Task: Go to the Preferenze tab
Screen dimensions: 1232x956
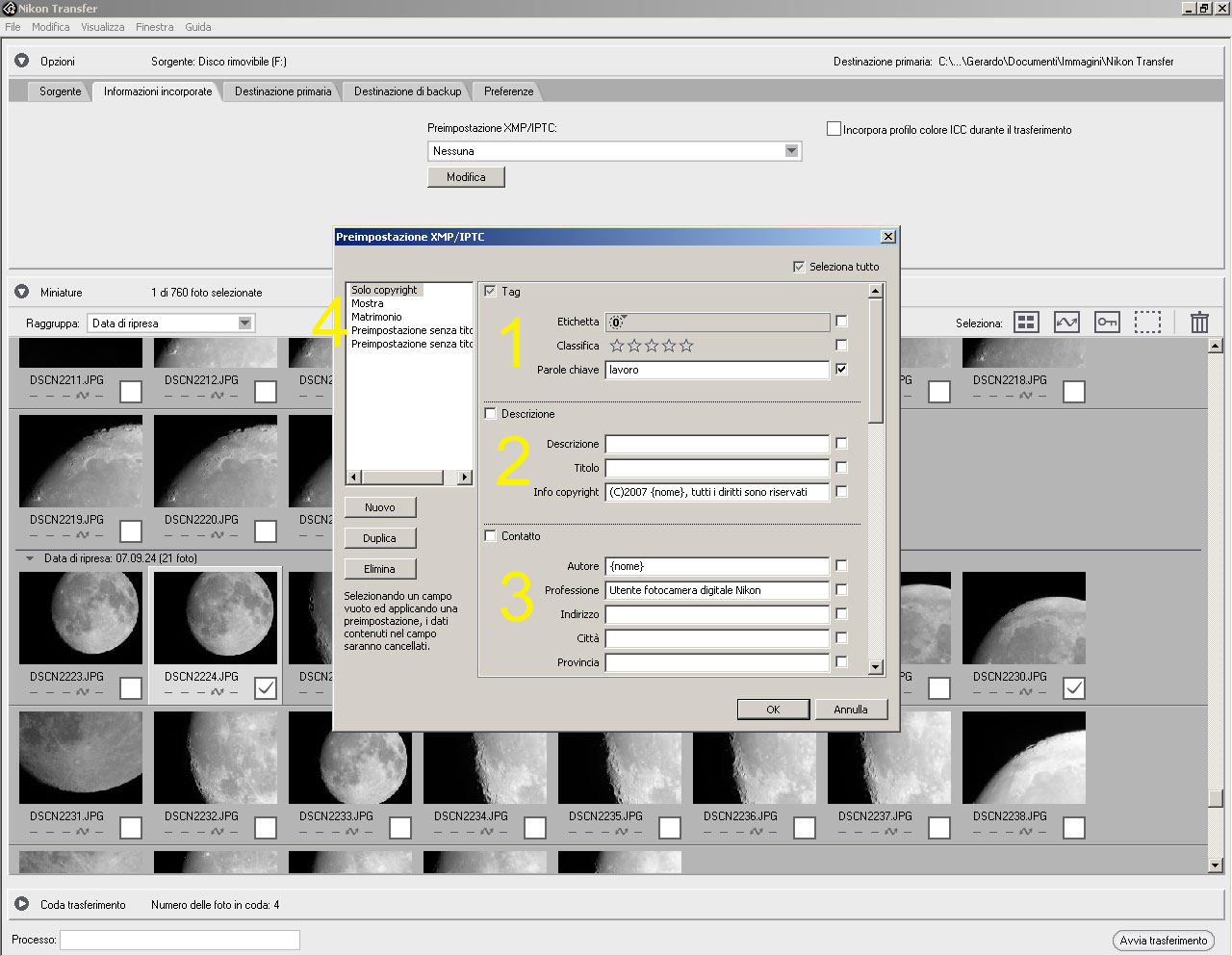Action: pos(508,91)
